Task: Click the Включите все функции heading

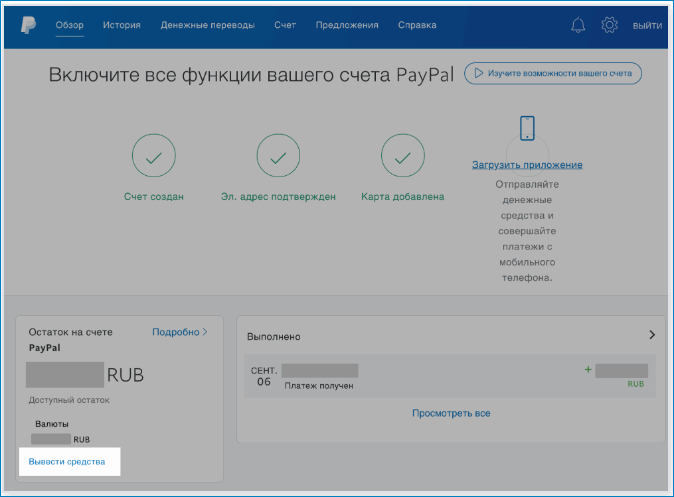Action: click(x=251, y=75)
